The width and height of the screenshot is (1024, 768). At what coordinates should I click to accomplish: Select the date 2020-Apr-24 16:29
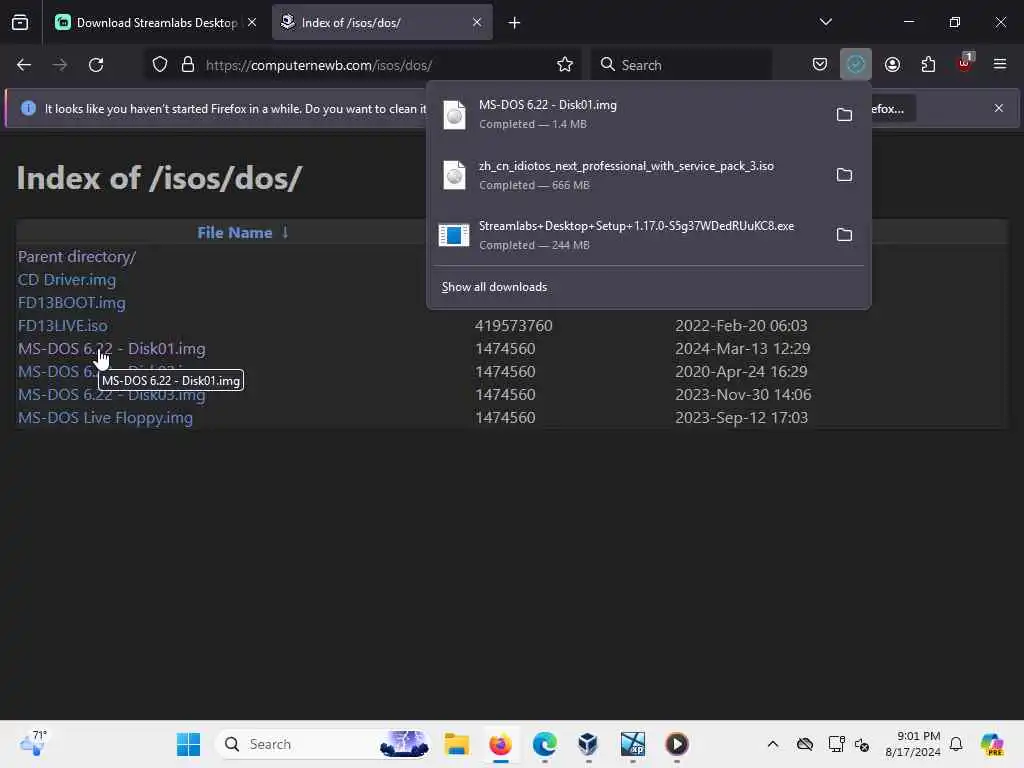pos(741,372)
